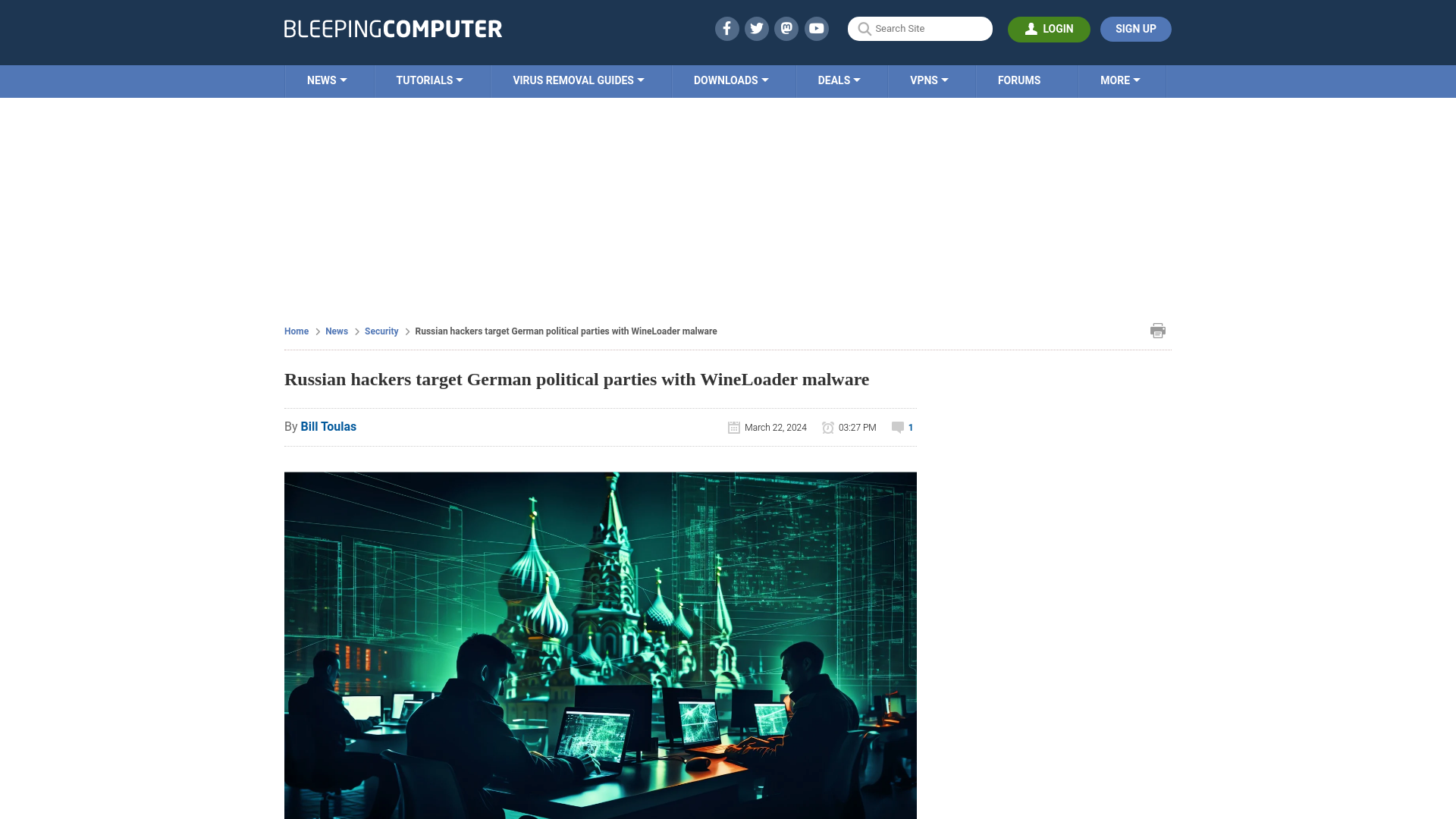Image resolution: width=1456 pixels, height=819 pixels.
Task: Click the author link Bill Toulas
Action: [328, 426]
